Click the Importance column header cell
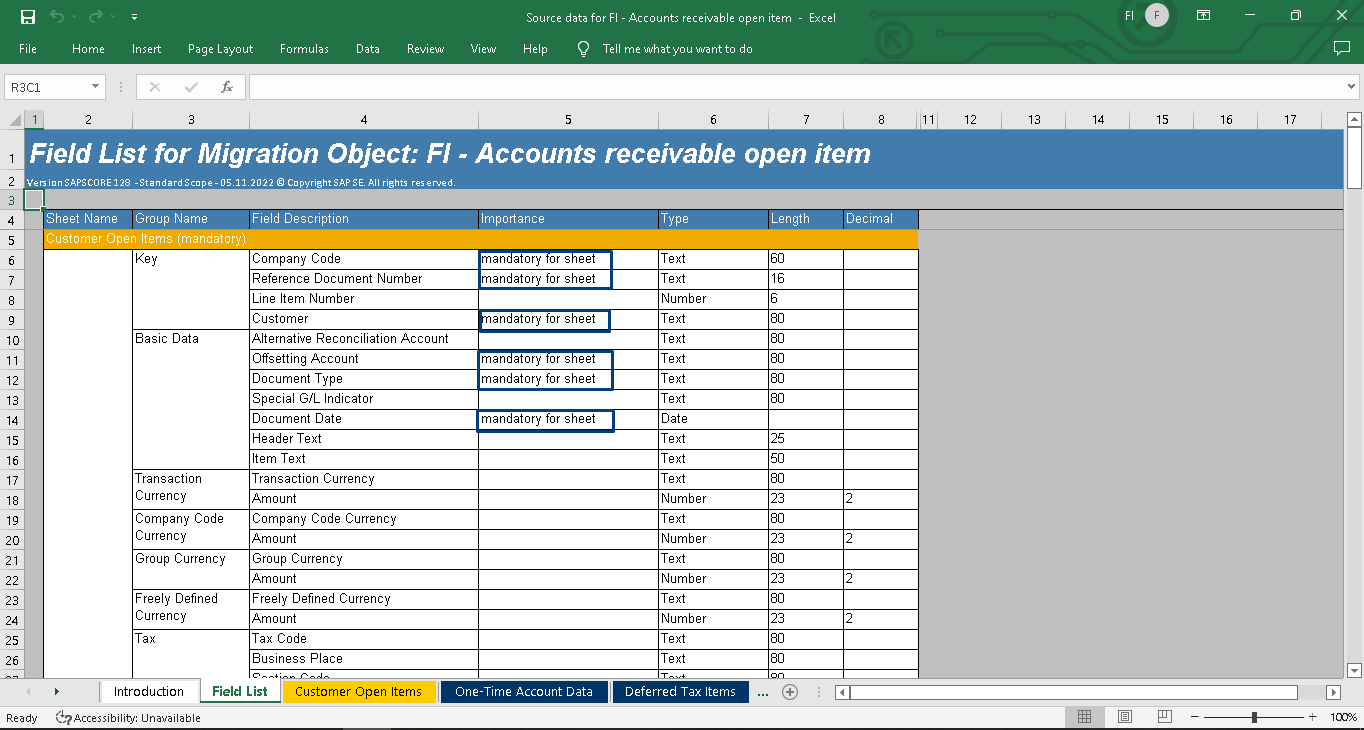Image resolution: width=1364 pixels, height=730 pixels. click(x=568, y=219)
